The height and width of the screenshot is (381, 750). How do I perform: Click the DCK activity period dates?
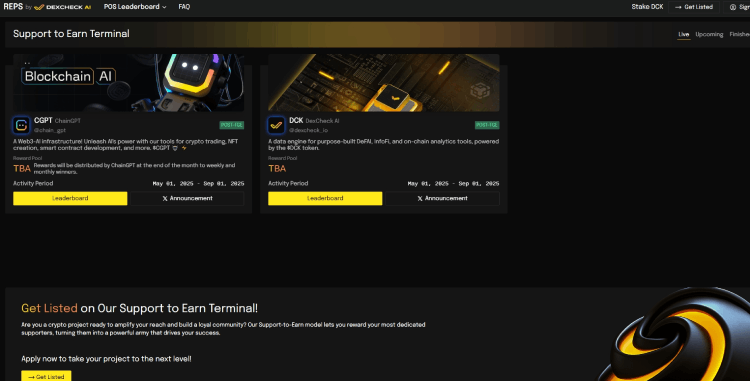click(453, 184)
